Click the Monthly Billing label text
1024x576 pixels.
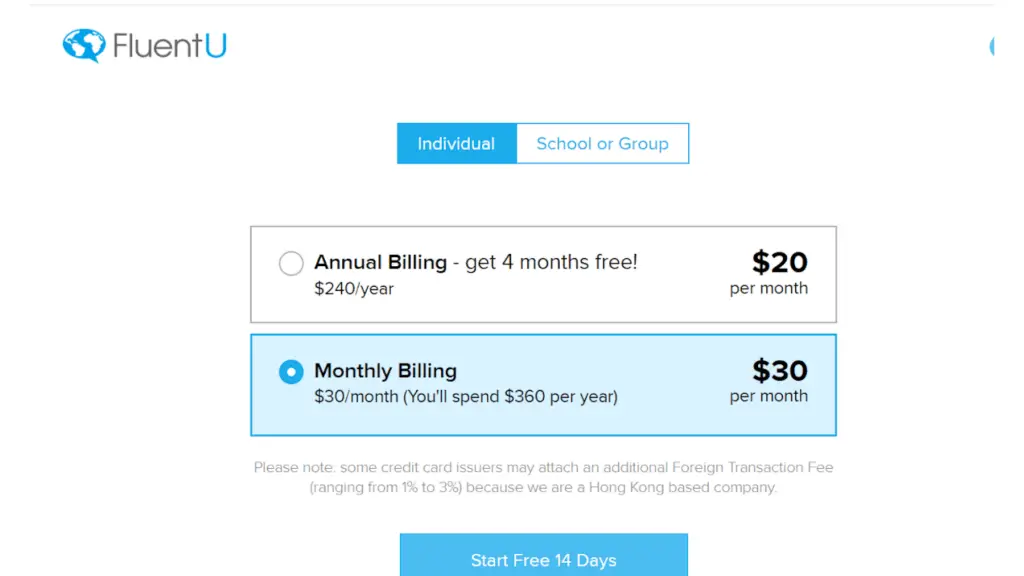(385, 371)
